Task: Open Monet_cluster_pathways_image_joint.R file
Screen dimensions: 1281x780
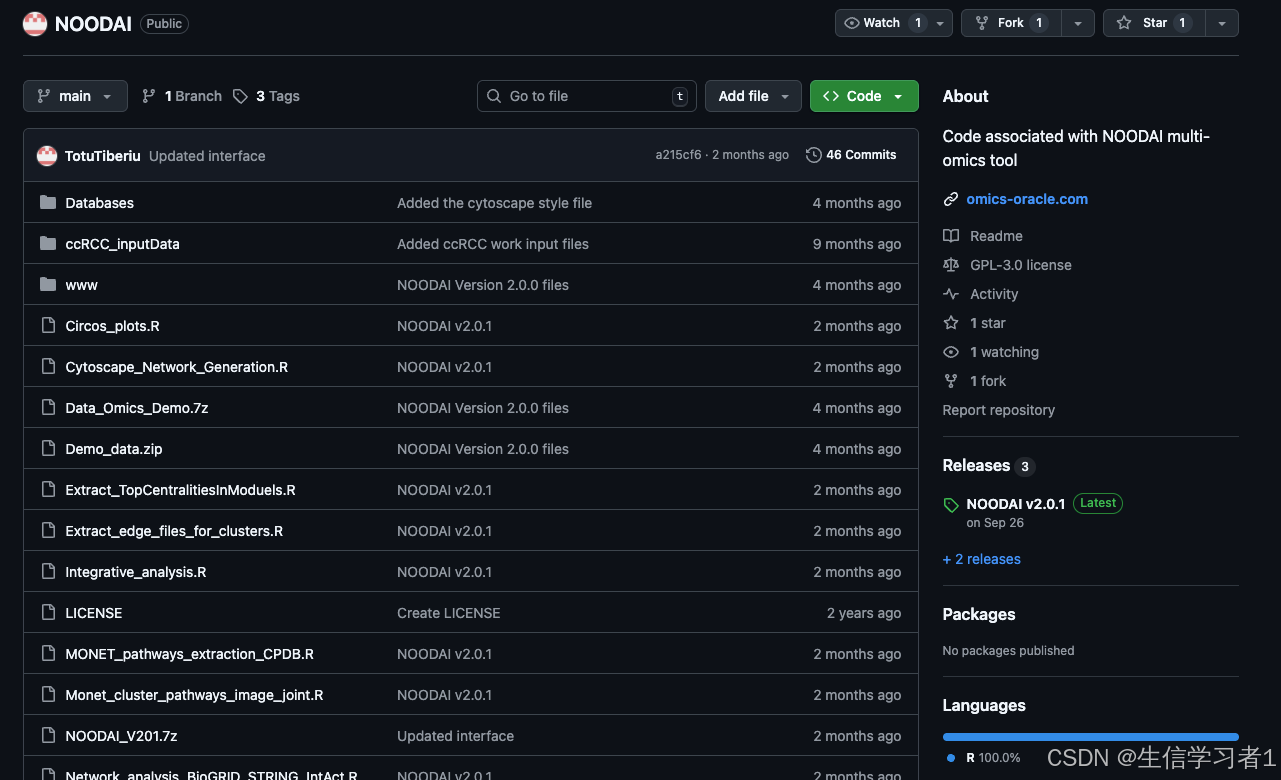Action: click(194, 695)
